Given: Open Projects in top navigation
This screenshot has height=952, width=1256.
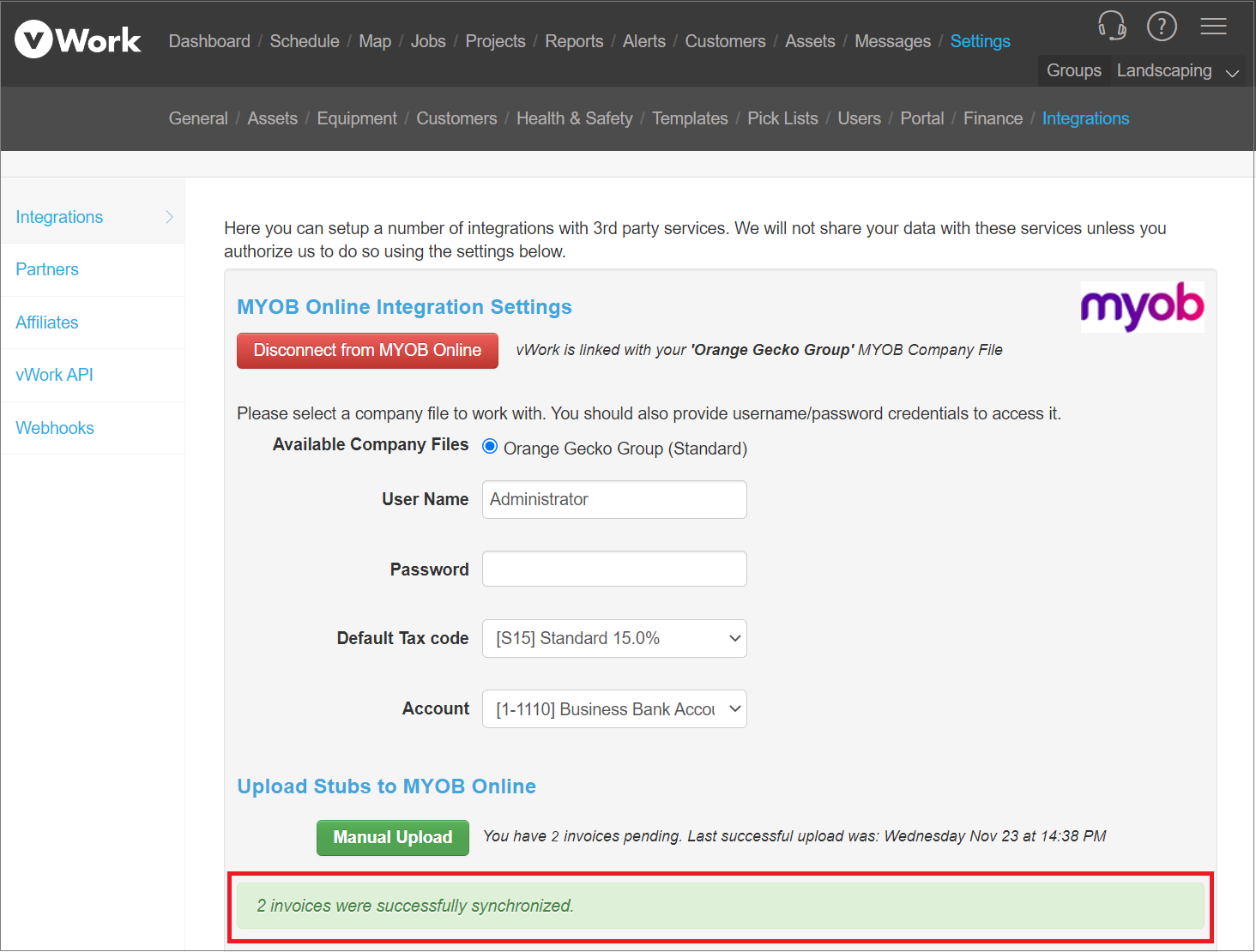Looking at the screenshot, I should click(x=495, y=41).
